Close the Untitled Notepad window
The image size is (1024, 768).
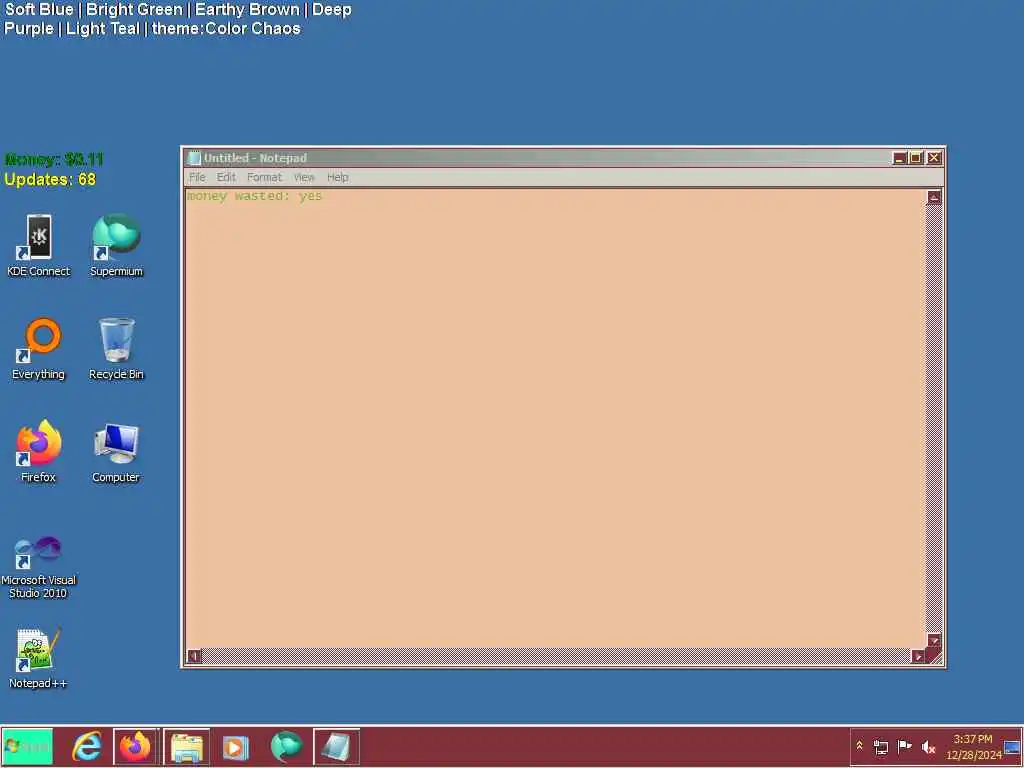934,158
